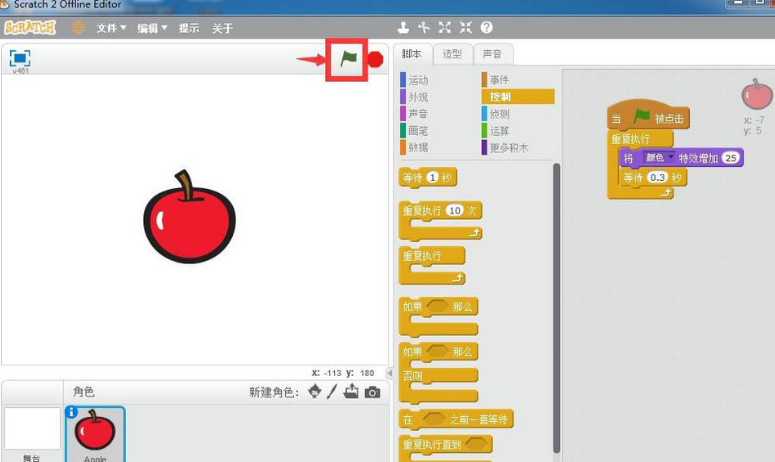Paint a new sprite with brush
This screenshot has height=462, width=775.
(x=332, y=392)
